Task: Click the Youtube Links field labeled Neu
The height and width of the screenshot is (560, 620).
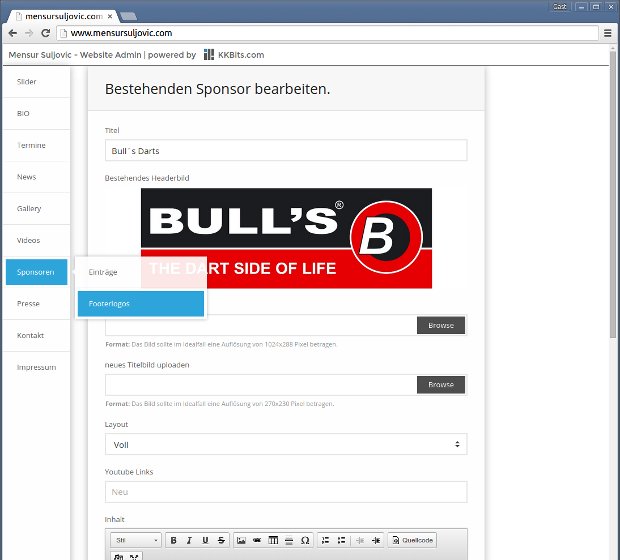Action: [x=286, y=492]
